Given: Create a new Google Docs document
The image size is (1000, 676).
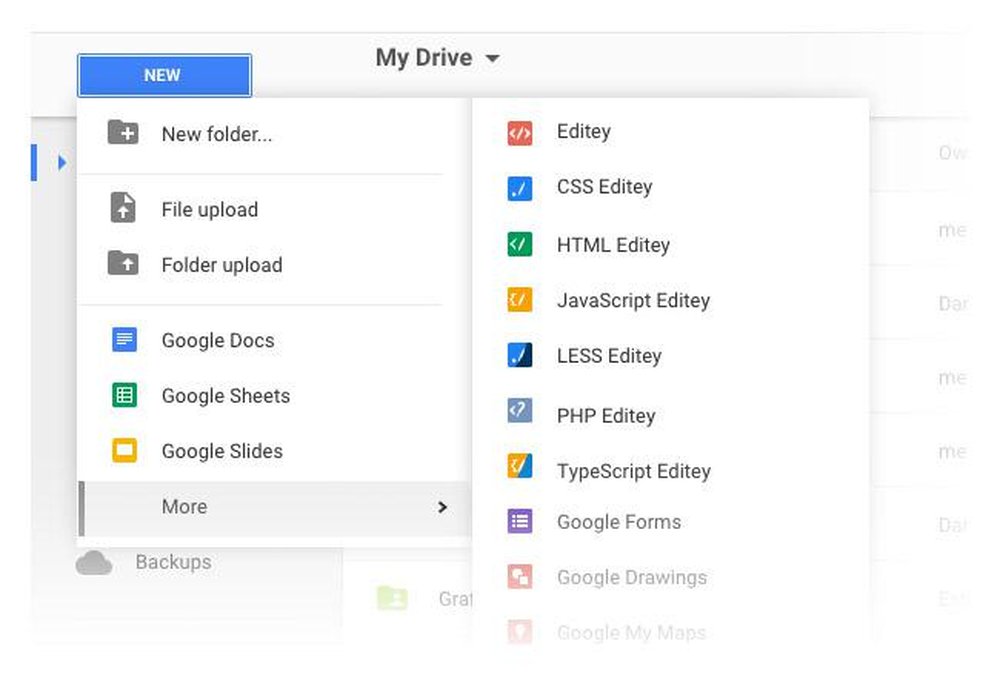Looking at the screenshot, I should pyautogui.click(x=218, y=340).
